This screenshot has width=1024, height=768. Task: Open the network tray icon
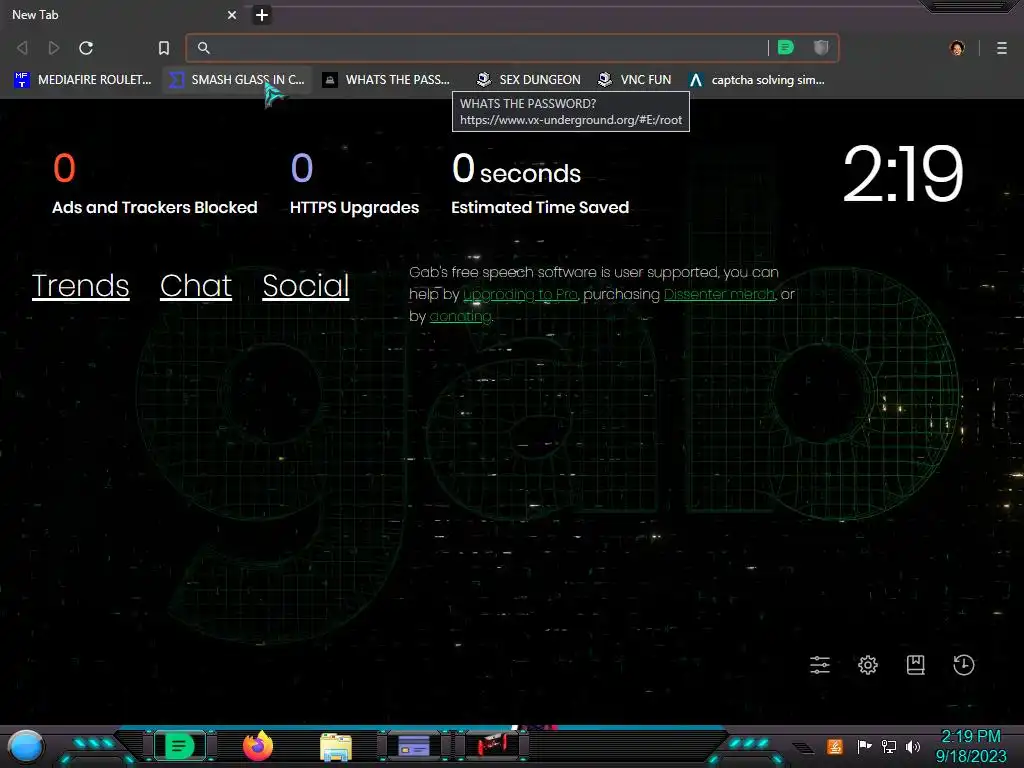click(889, 746)
